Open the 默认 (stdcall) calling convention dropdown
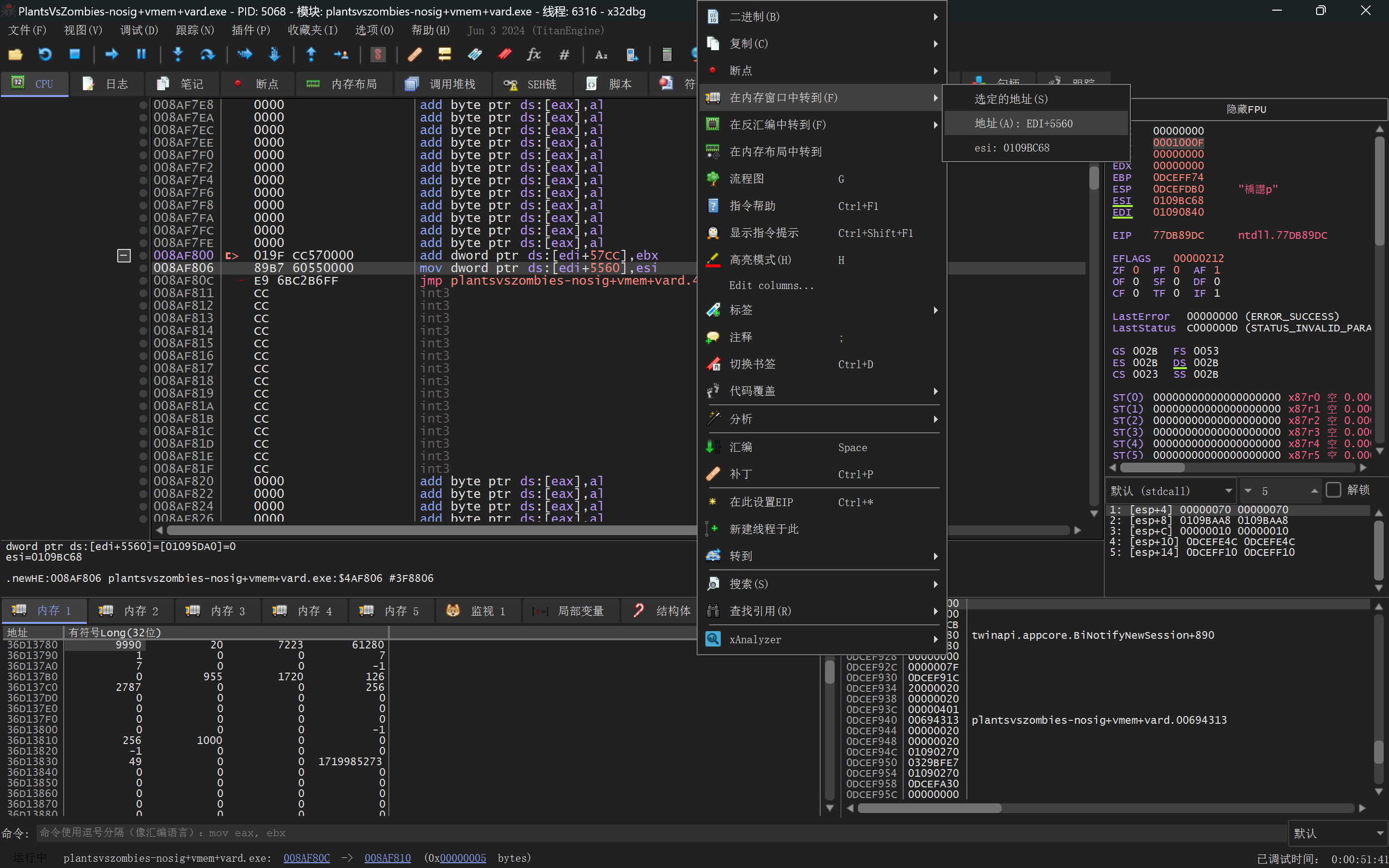1389x868 pixels. [x=1171, y=491]
